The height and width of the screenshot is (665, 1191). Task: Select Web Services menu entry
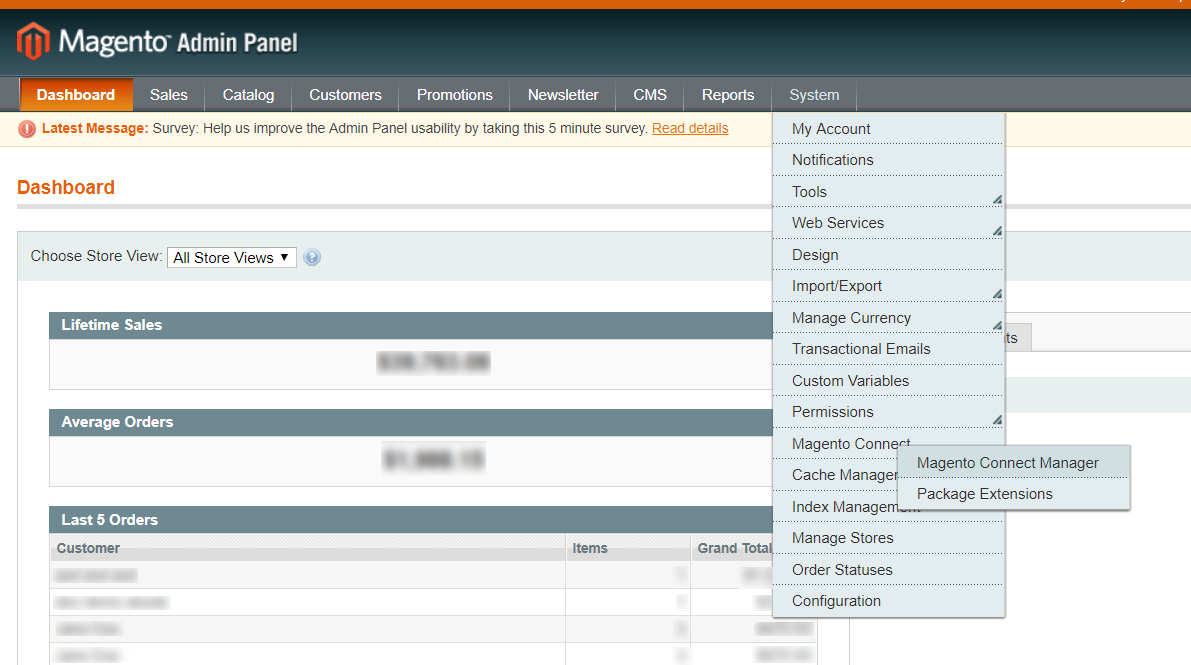click(888, 223)
